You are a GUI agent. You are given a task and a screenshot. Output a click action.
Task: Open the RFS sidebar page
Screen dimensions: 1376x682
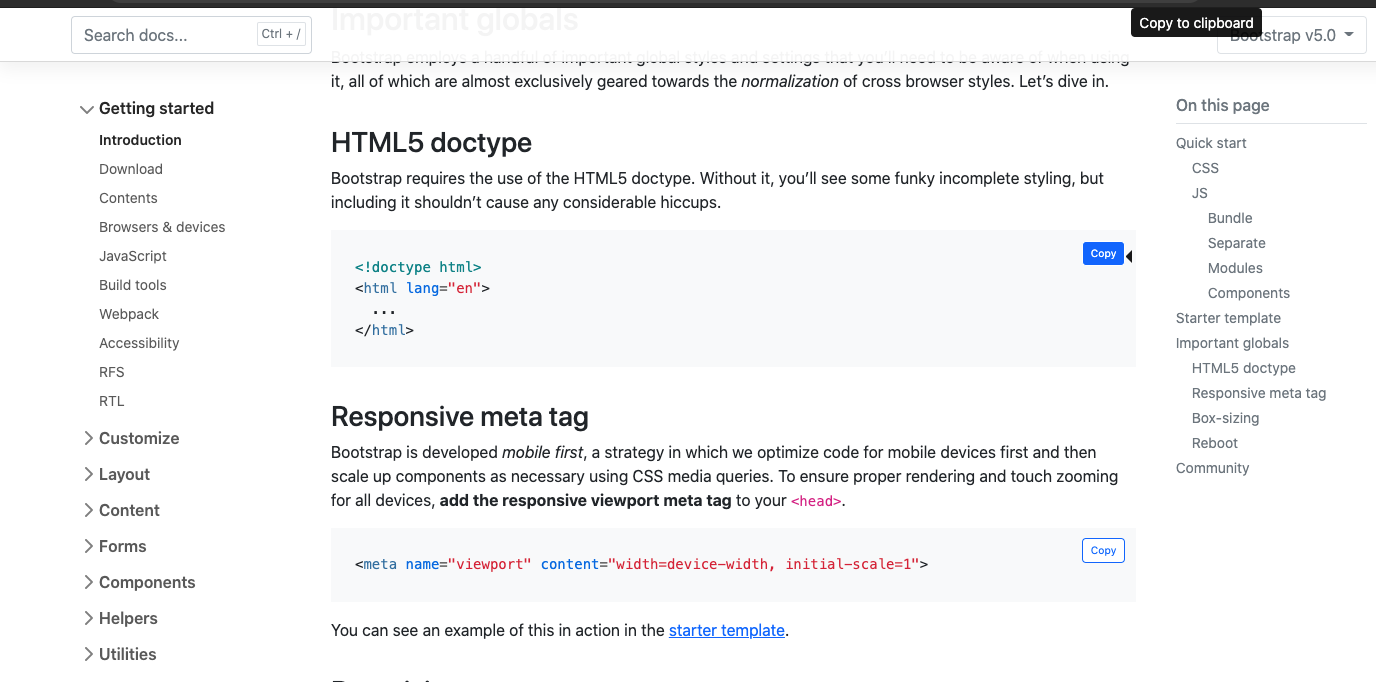112,372
